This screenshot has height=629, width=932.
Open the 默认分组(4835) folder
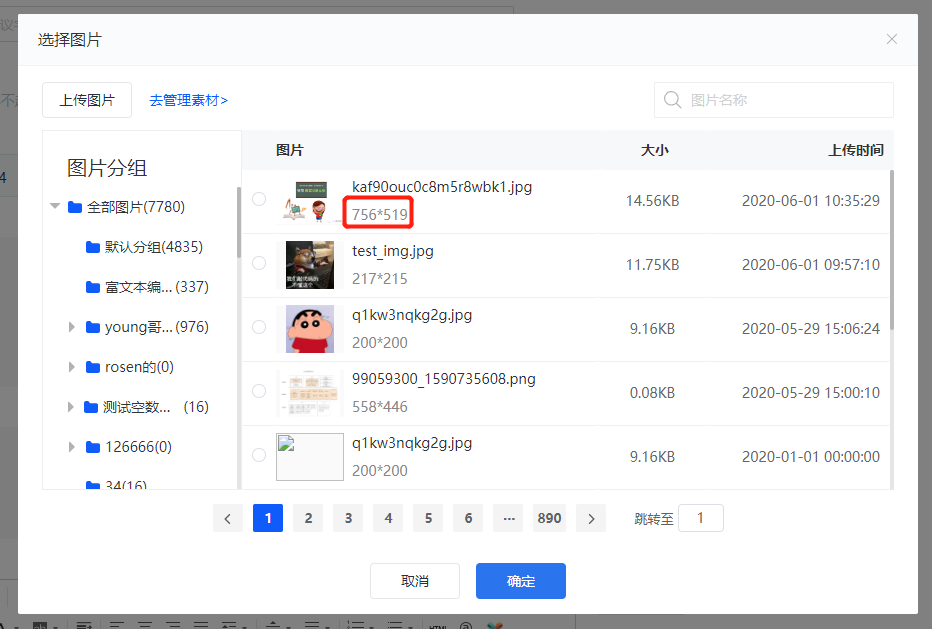(x=153, y=247)
